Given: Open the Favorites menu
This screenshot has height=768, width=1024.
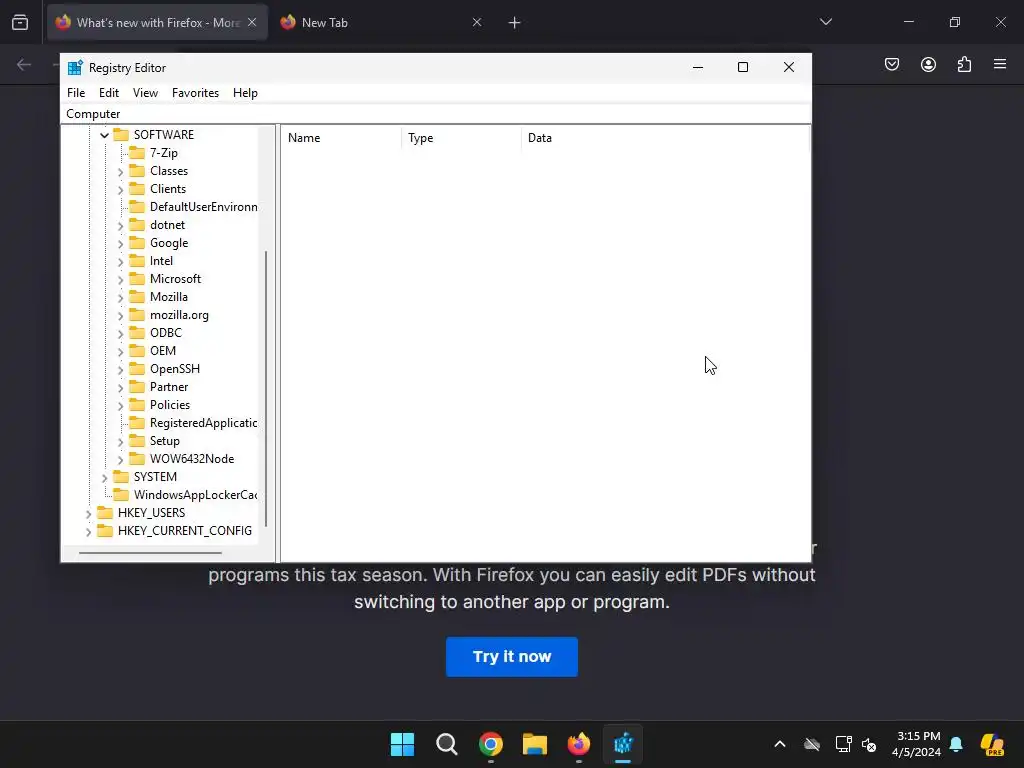Looking at the screenshot, I should 195,93.
